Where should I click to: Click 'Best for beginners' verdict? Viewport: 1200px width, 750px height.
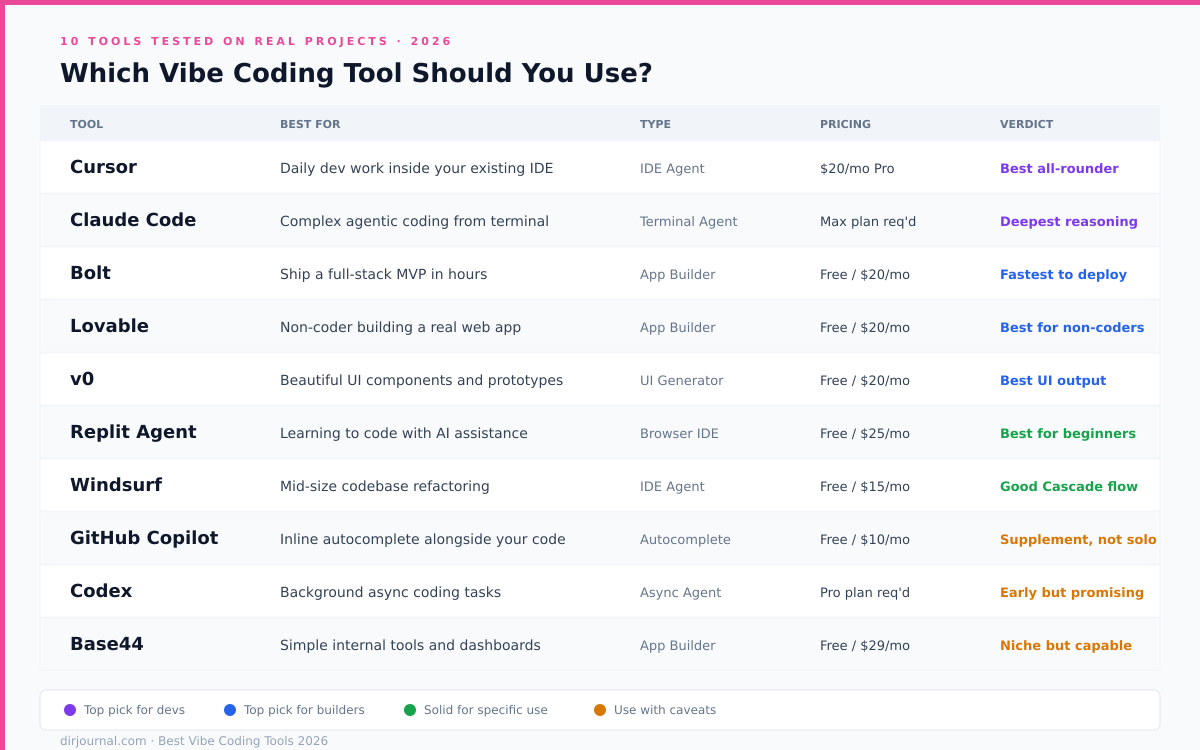(1068, 433)
